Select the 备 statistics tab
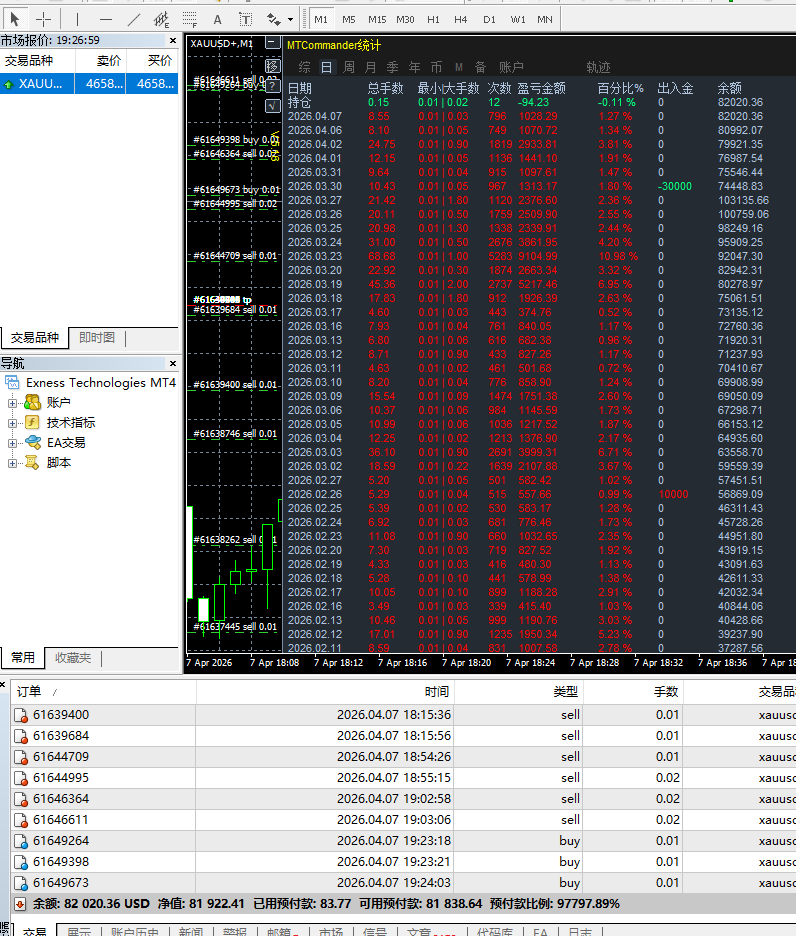 481,67
